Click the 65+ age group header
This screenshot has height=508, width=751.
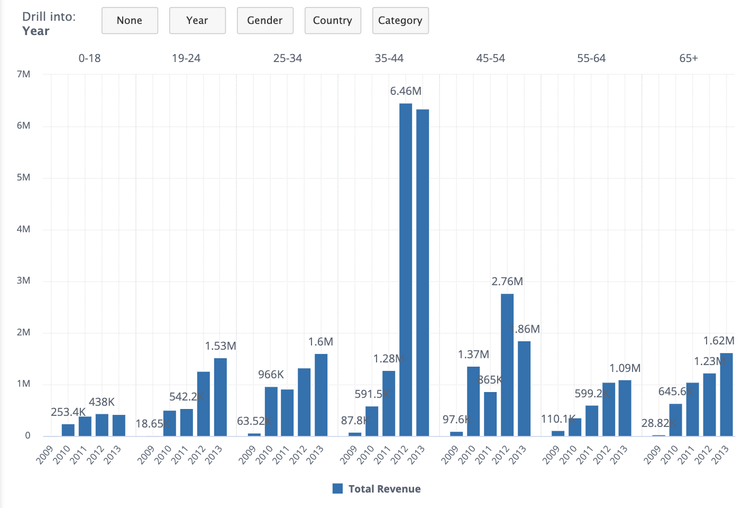tap(688, 59)
